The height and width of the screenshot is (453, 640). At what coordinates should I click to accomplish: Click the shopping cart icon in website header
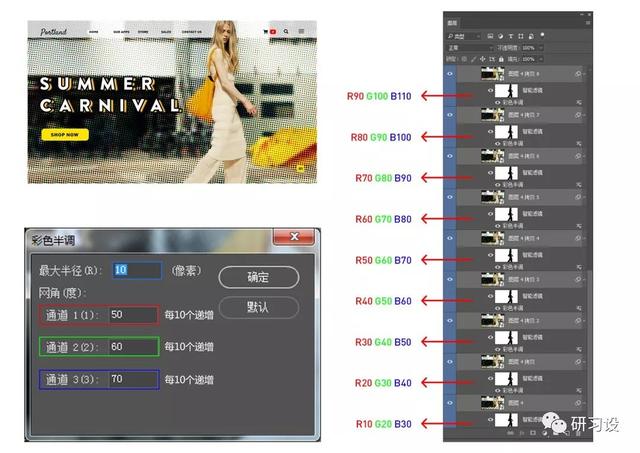265,31
